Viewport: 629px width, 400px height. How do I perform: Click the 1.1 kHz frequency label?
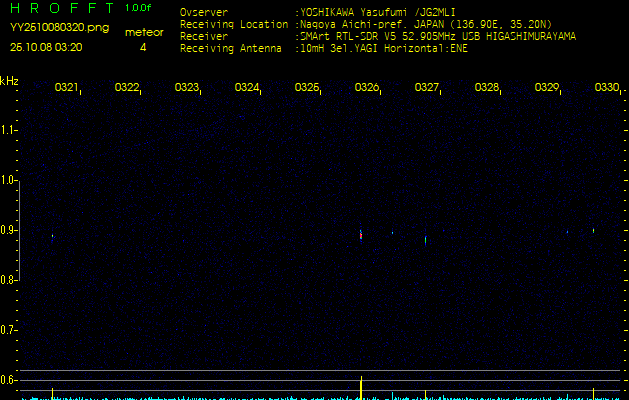pos(9,130)
